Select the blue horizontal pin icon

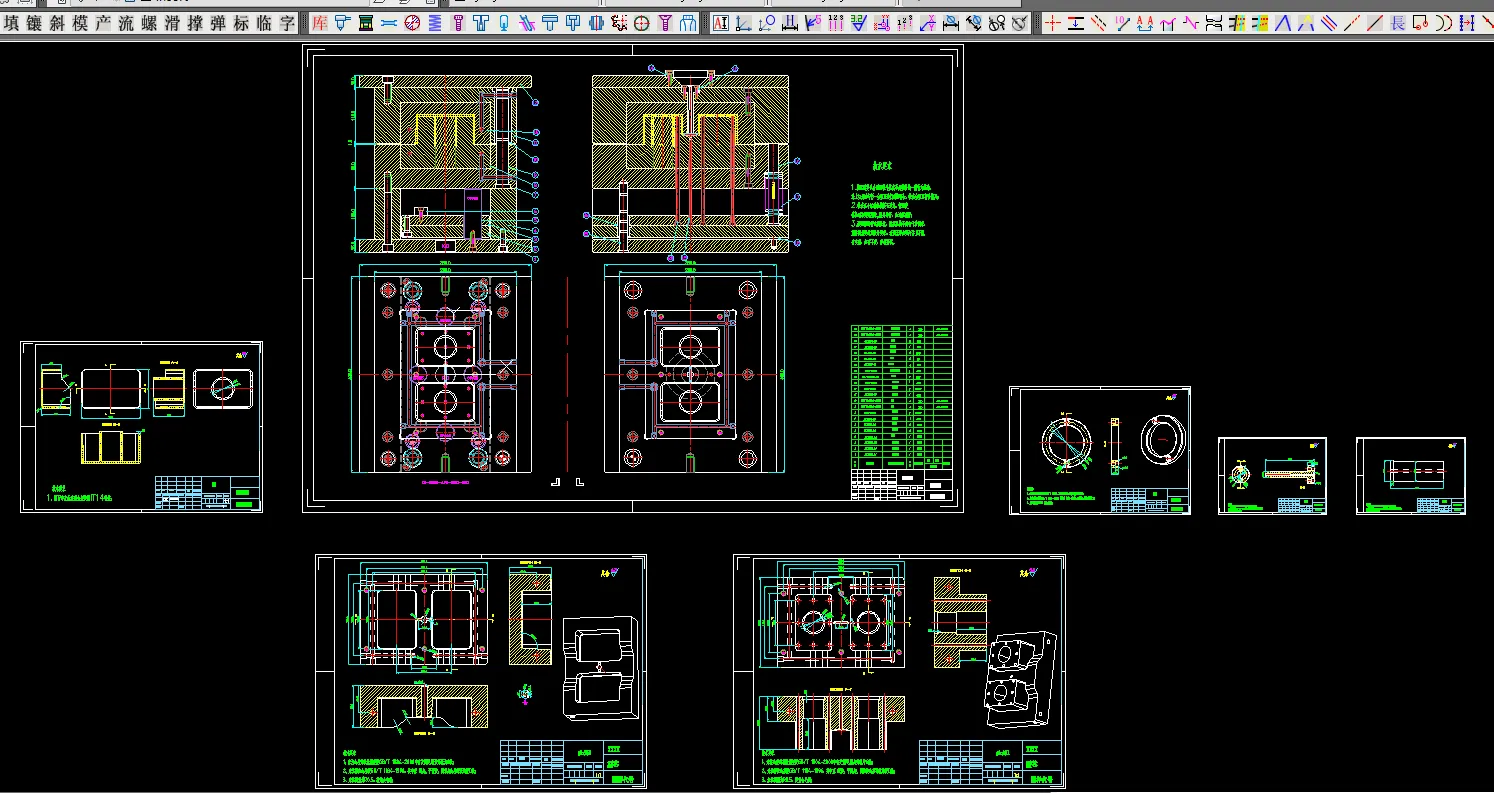tap(388, 23)
